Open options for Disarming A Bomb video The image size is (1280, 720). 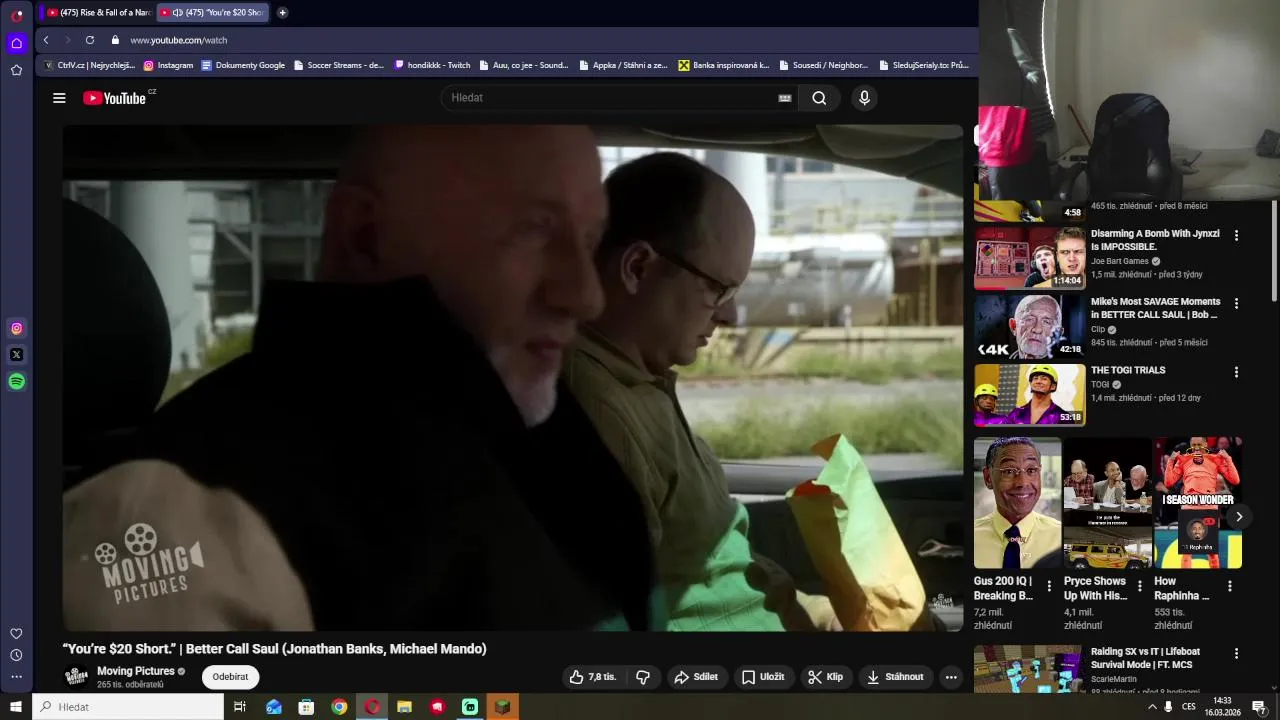tap(1236, 235)
